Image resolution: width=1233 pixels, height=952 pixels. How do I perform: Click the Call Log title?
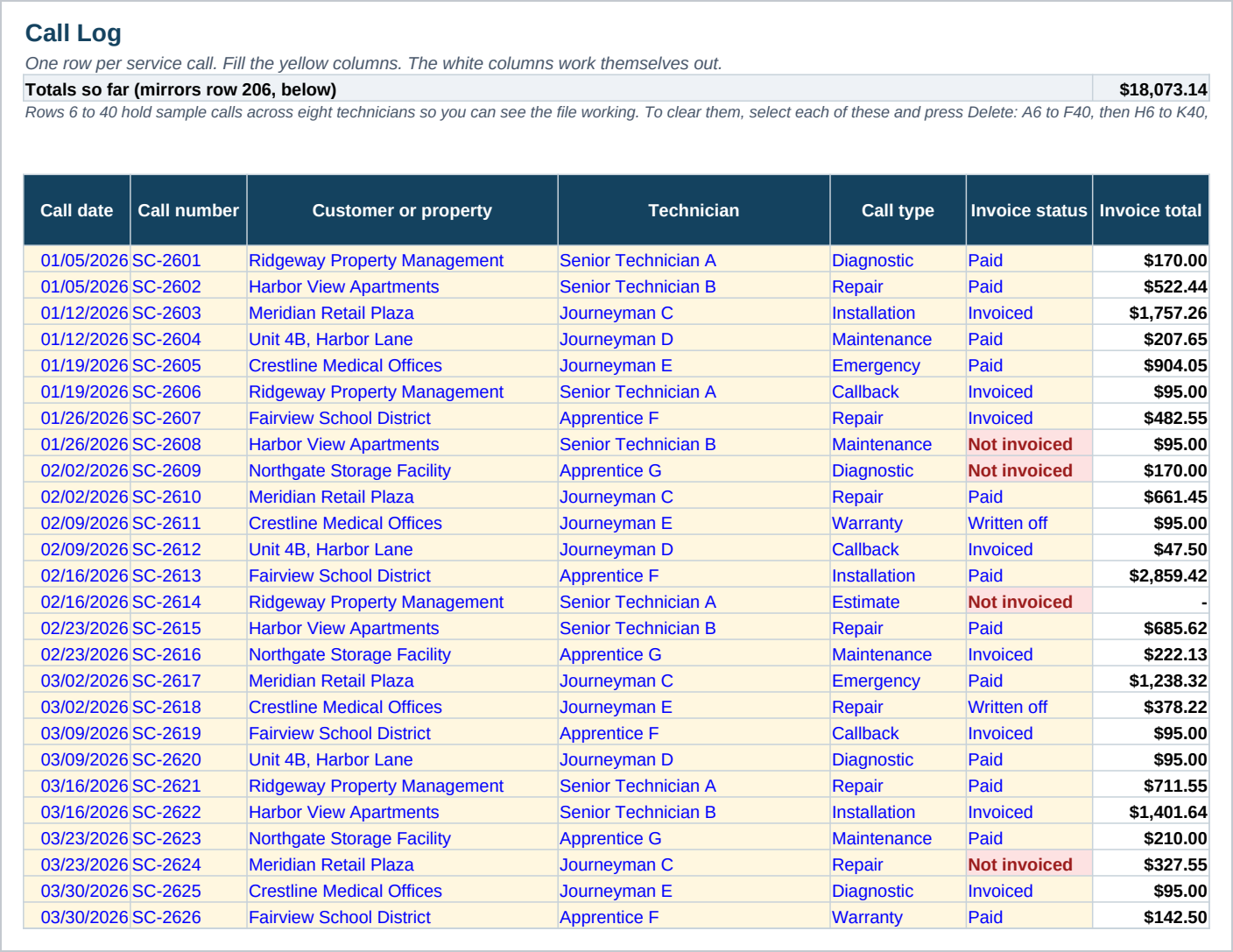[74, 33]
